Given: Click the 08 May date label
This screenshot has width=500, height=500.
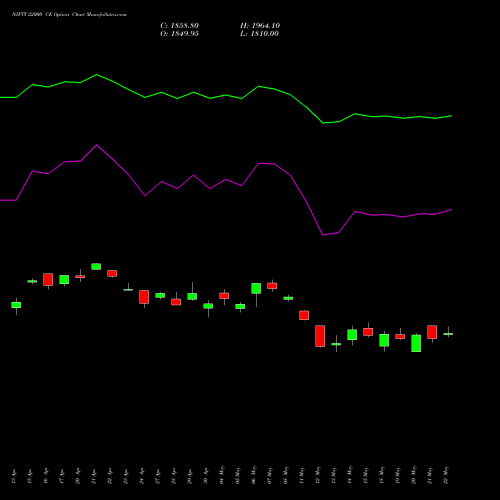Looking at the screenshot, I should point(286,475).
